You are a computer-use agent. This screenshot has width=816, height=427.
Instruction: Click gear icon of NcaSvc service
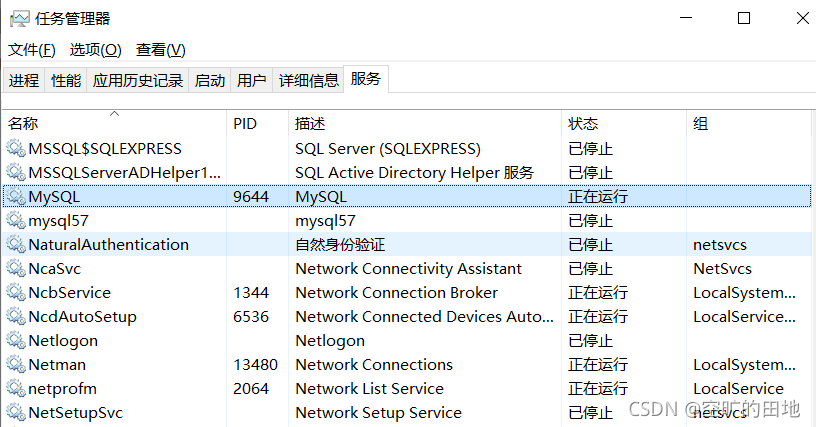[16, 268]
